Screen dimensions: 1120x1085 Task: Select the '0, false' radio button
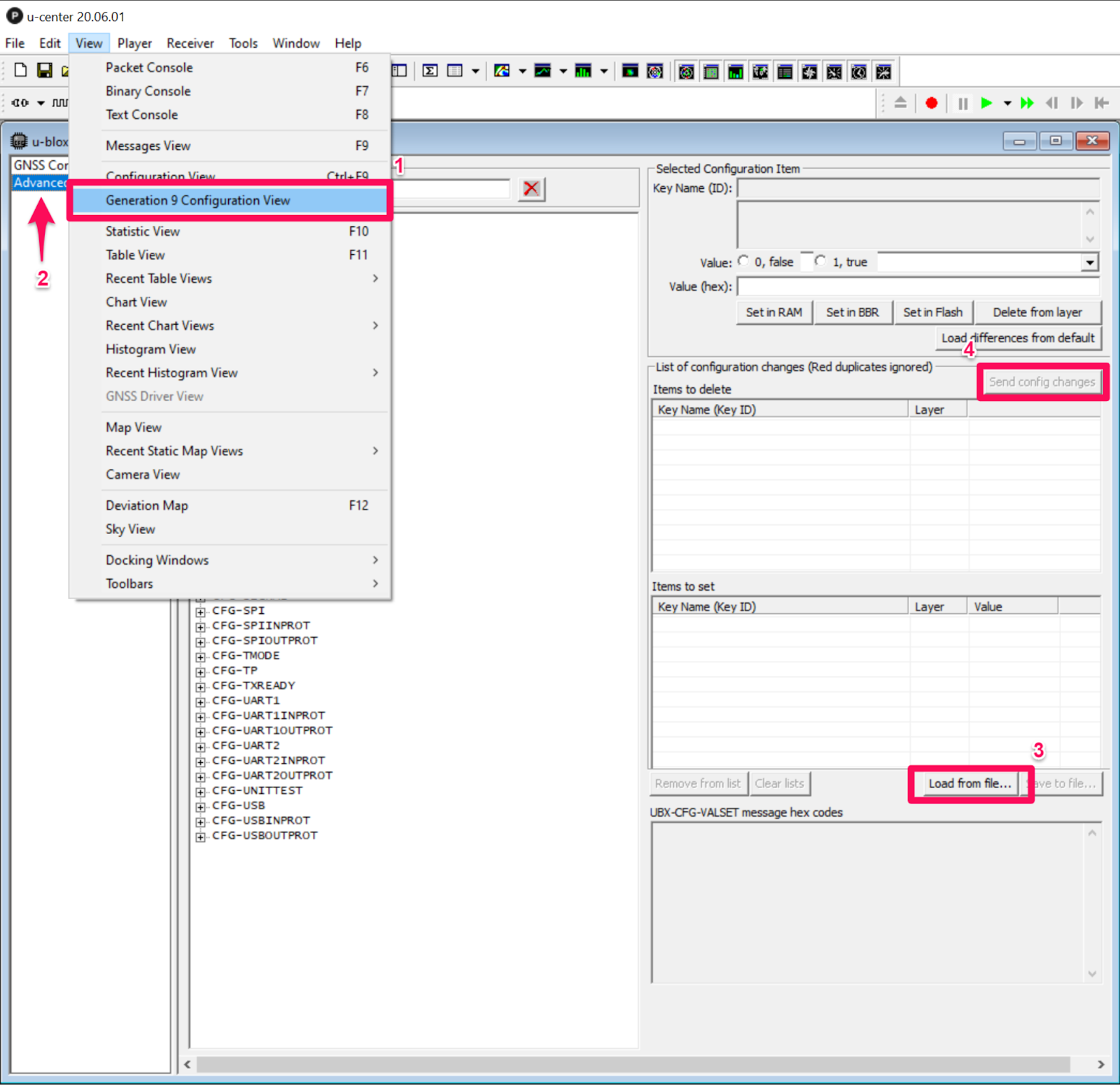coord(743,261)
